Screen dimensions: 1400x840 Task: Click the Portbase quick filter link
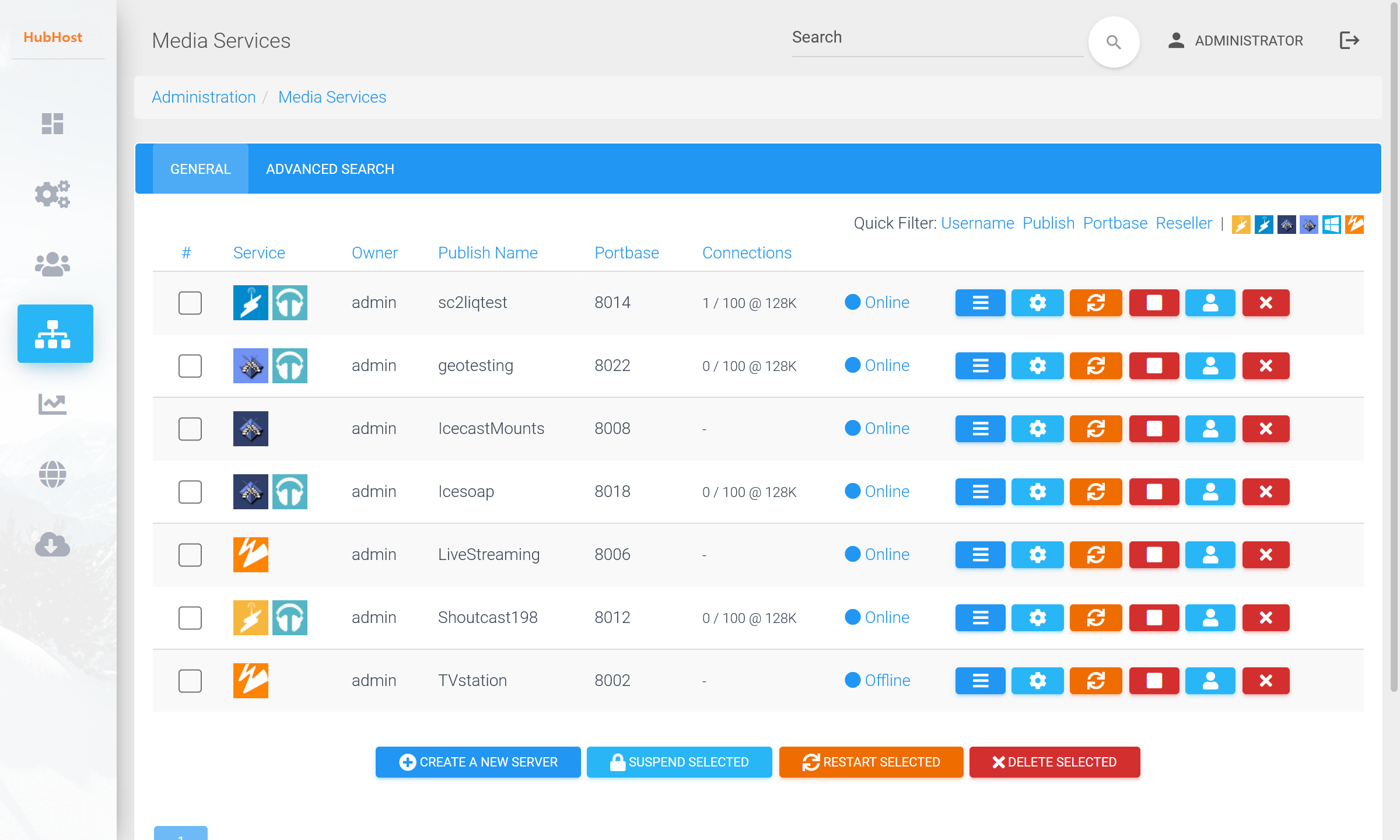[1115, 223]
